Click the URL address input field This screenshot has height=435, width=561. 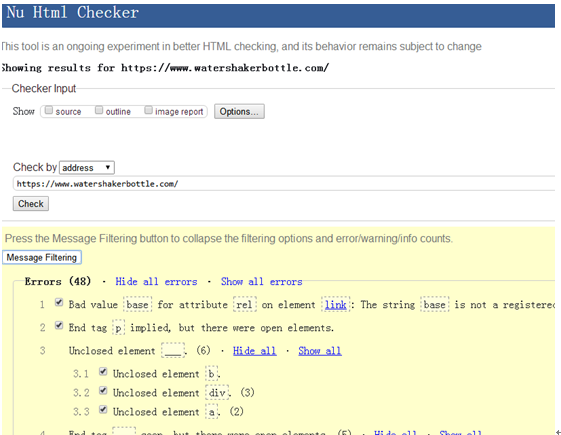point(284,184)
